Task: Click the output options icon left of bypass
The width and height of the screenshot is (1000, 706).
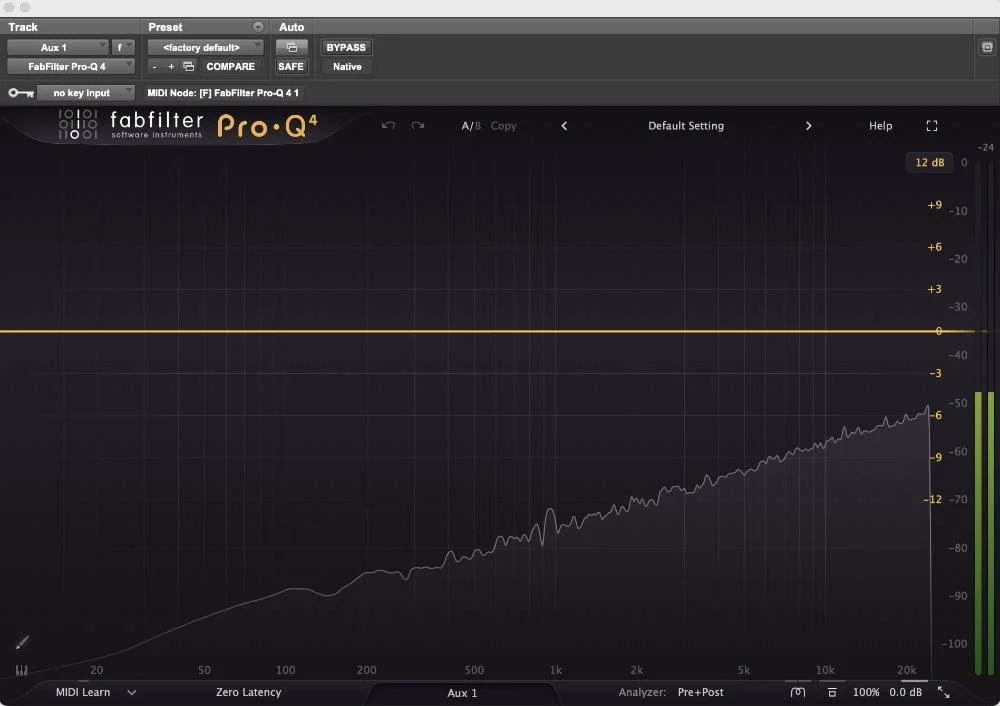Action: pos(798,692)
